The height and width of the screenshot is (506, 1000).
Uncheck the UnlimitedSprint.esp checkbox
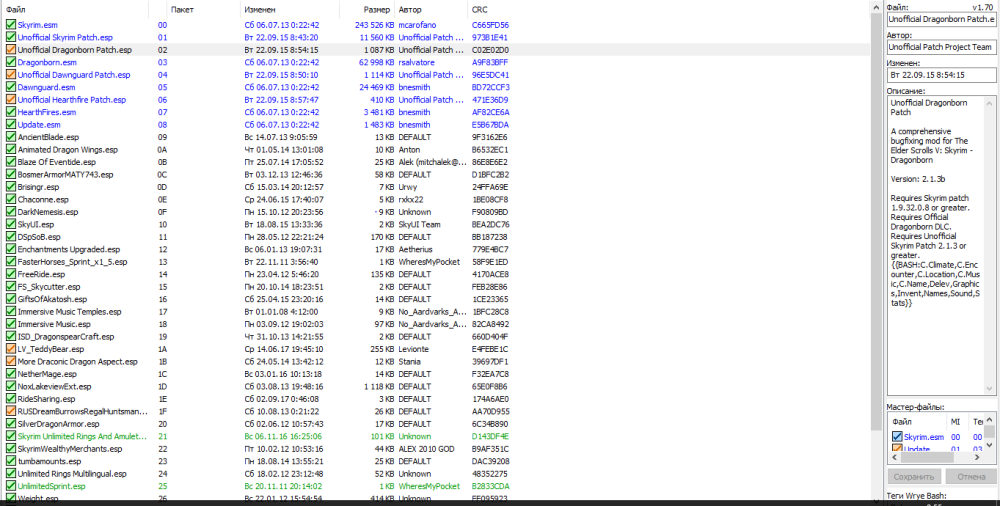tap(11, 486)
